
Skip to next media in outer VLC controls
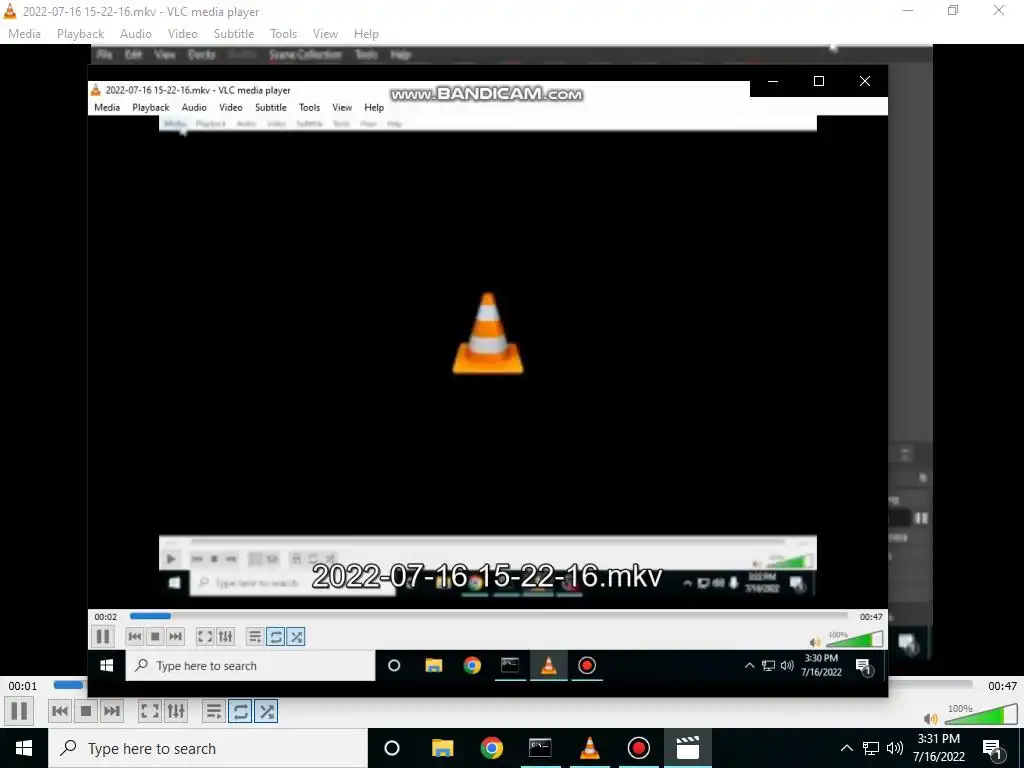click(112, 711)
